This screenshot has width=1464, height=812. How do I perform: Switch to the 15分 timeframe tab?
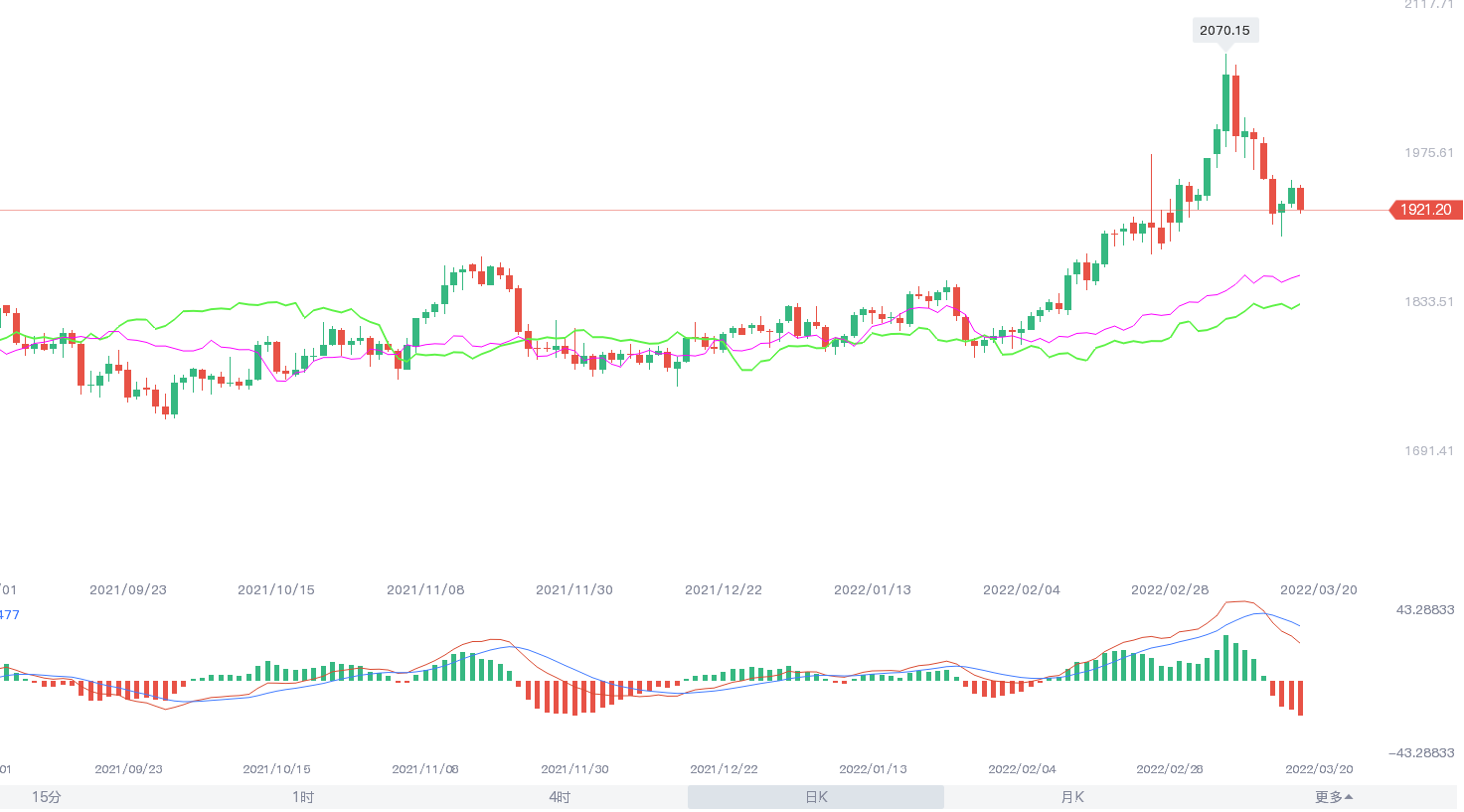pos(47,797)
